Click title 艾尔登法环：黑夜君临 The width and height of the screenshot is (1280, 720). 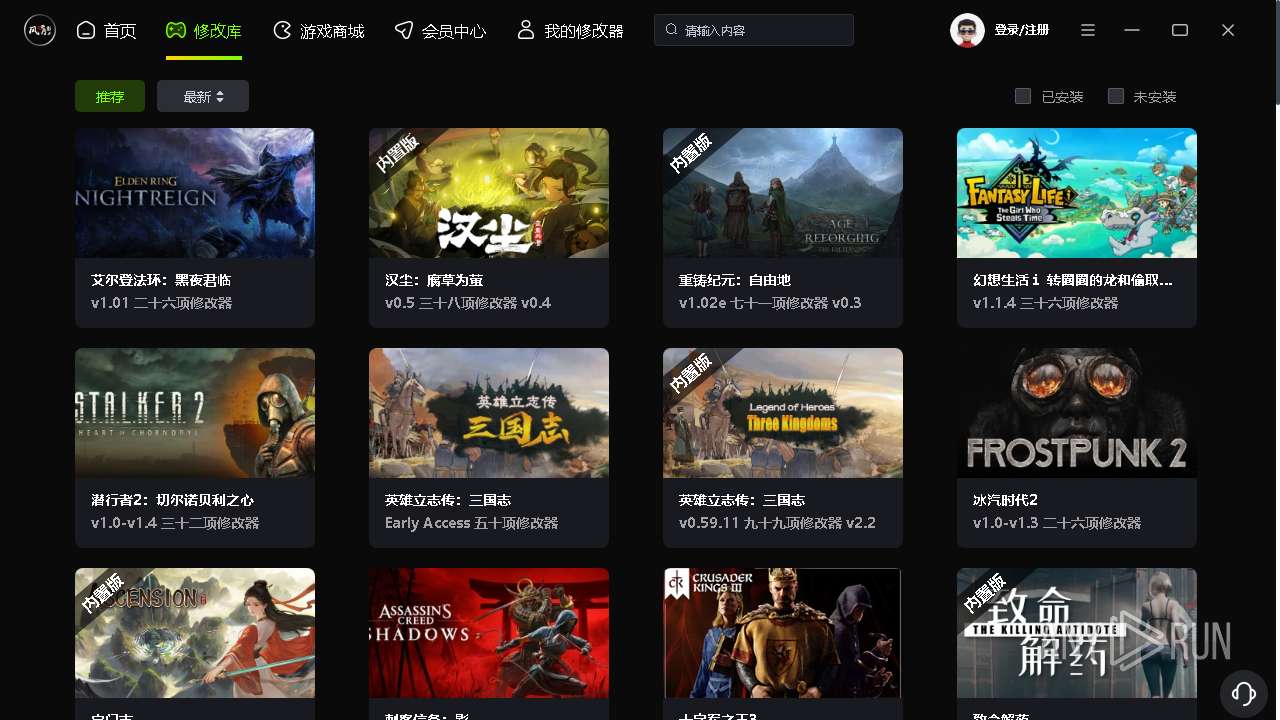pos(161,280)
